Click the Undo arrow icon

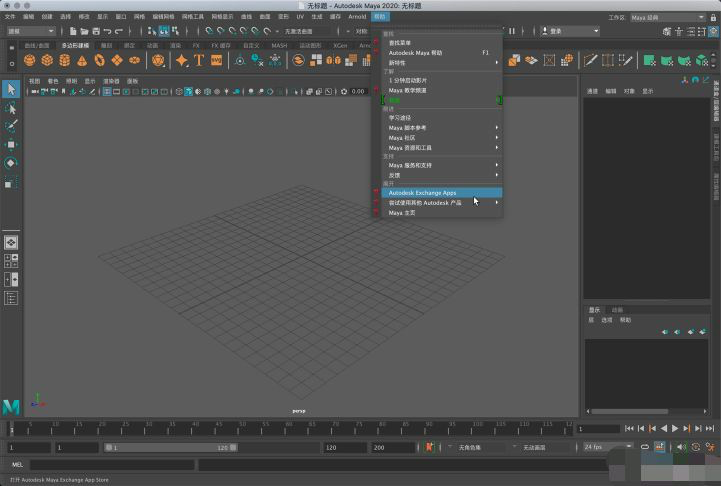107,31
